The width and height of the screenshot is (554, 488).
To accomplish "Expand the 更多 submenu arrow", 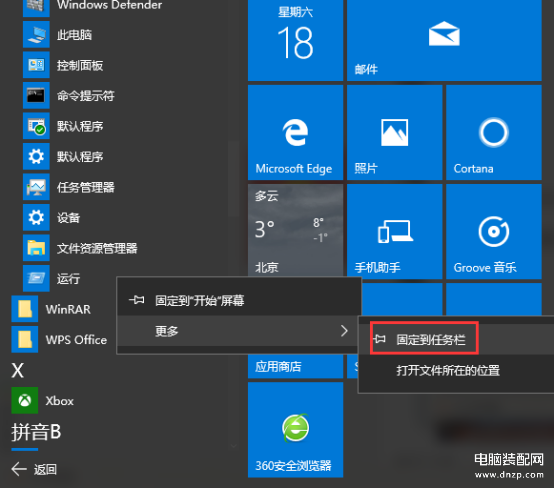I will pos(344,331).
